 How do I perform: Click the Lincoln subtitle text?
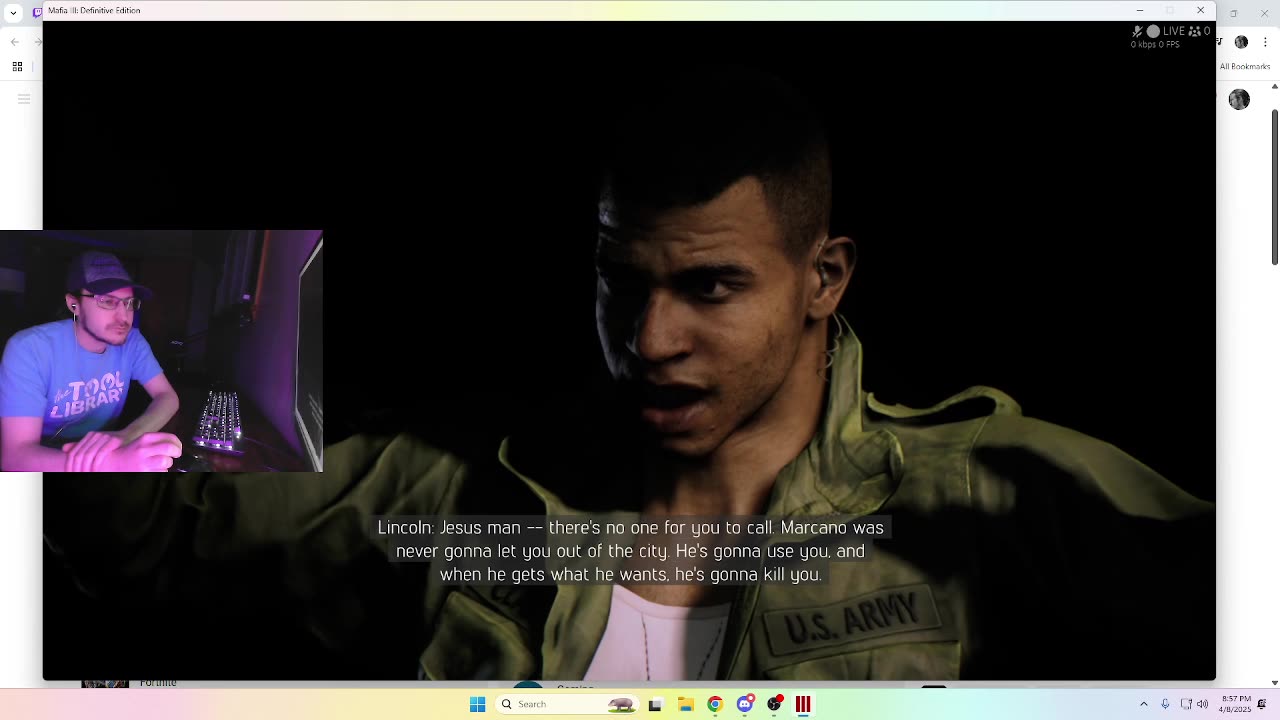click(630, 551)
